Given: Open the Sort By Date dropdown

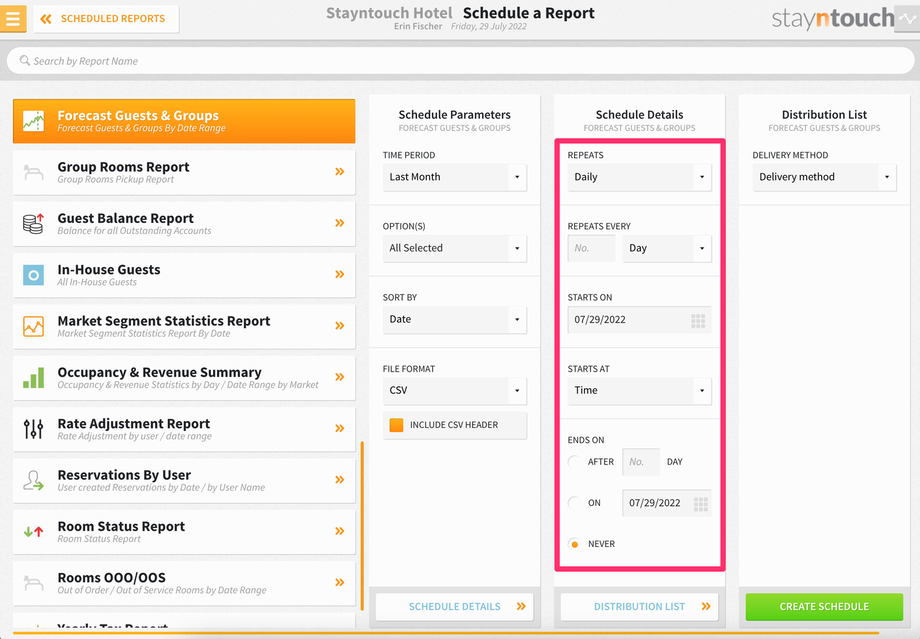Looking at the screenshot, I should 455,320.
